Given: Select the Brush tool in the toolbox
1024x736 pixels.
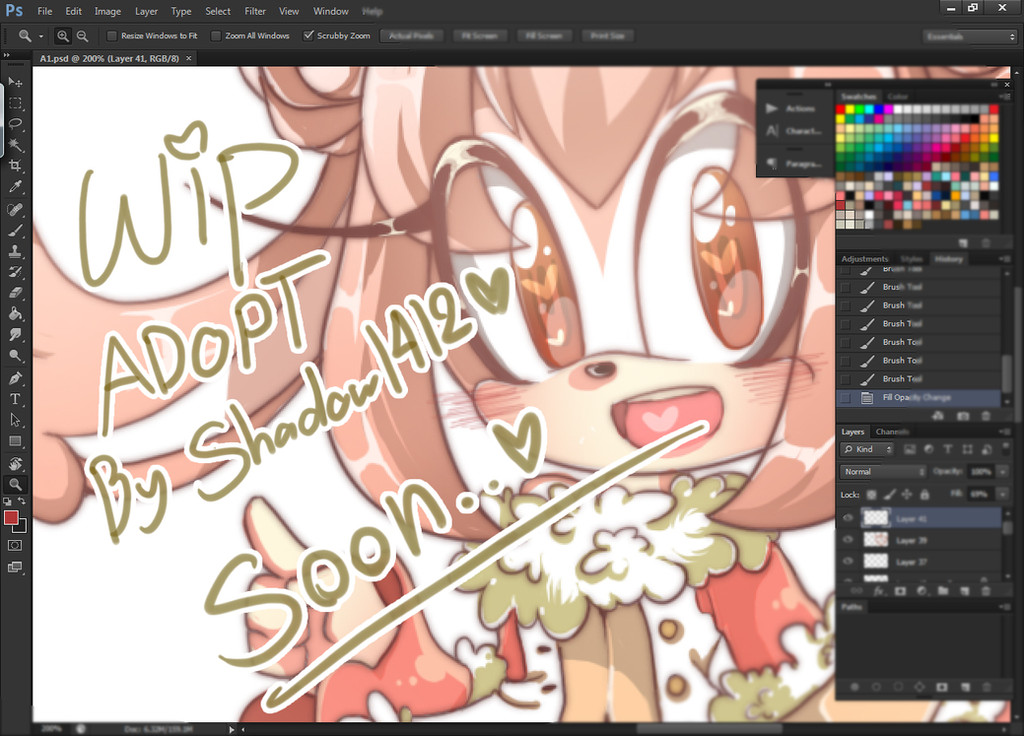Looking at the screenshot, I should tap(15, 230).
